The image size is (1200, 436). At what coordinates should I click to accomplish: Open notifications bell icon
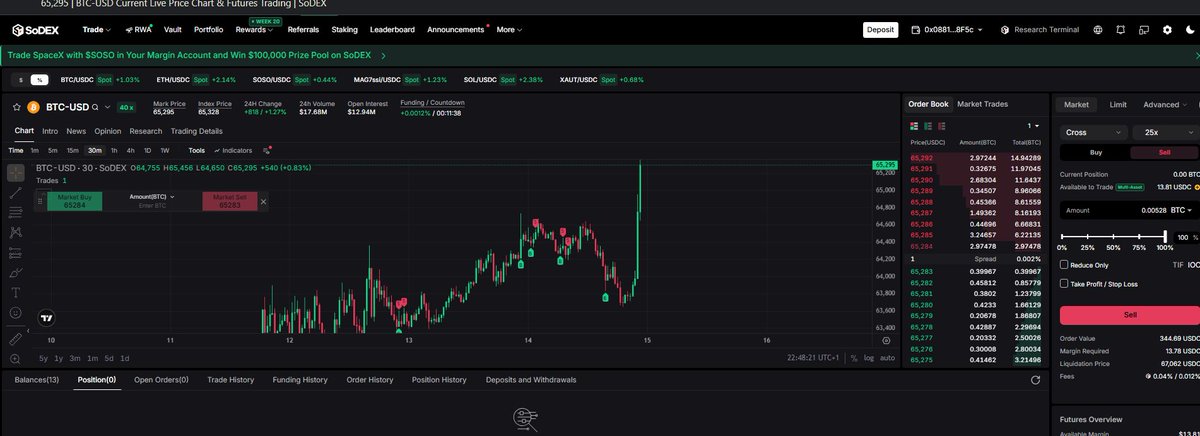tap(1122, 30)
